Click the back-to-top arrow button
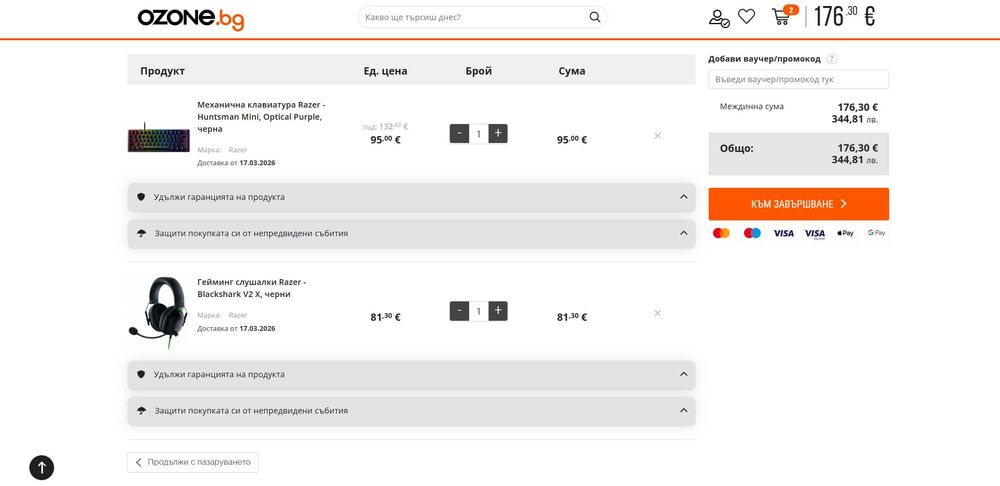The width and height of the screenshot is (1000, 486). (x=41, y=468)
